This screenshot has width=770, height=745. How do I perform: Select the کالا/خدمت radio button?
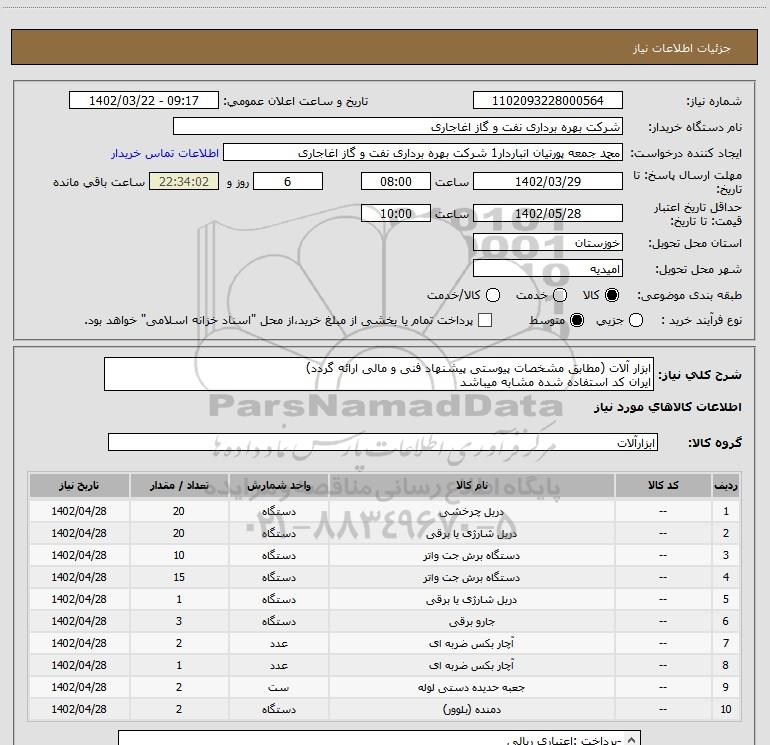[x=493, y=295]
